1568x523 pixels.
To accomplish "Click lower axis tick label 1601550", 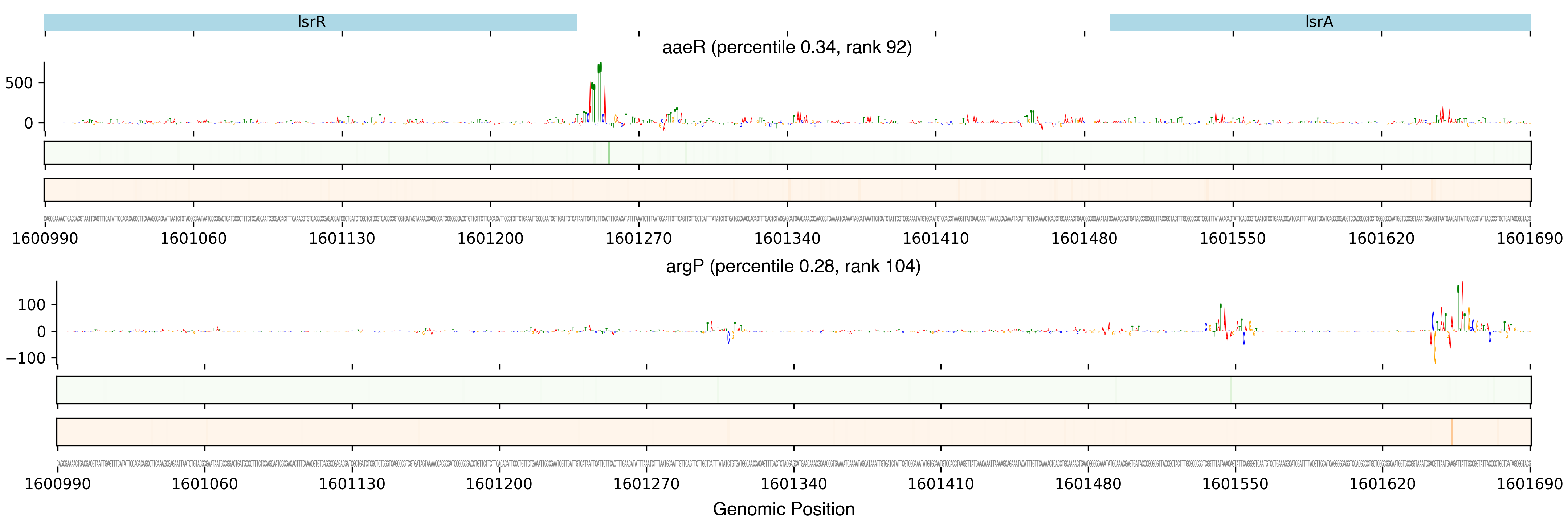I will tap(1235, 484).
